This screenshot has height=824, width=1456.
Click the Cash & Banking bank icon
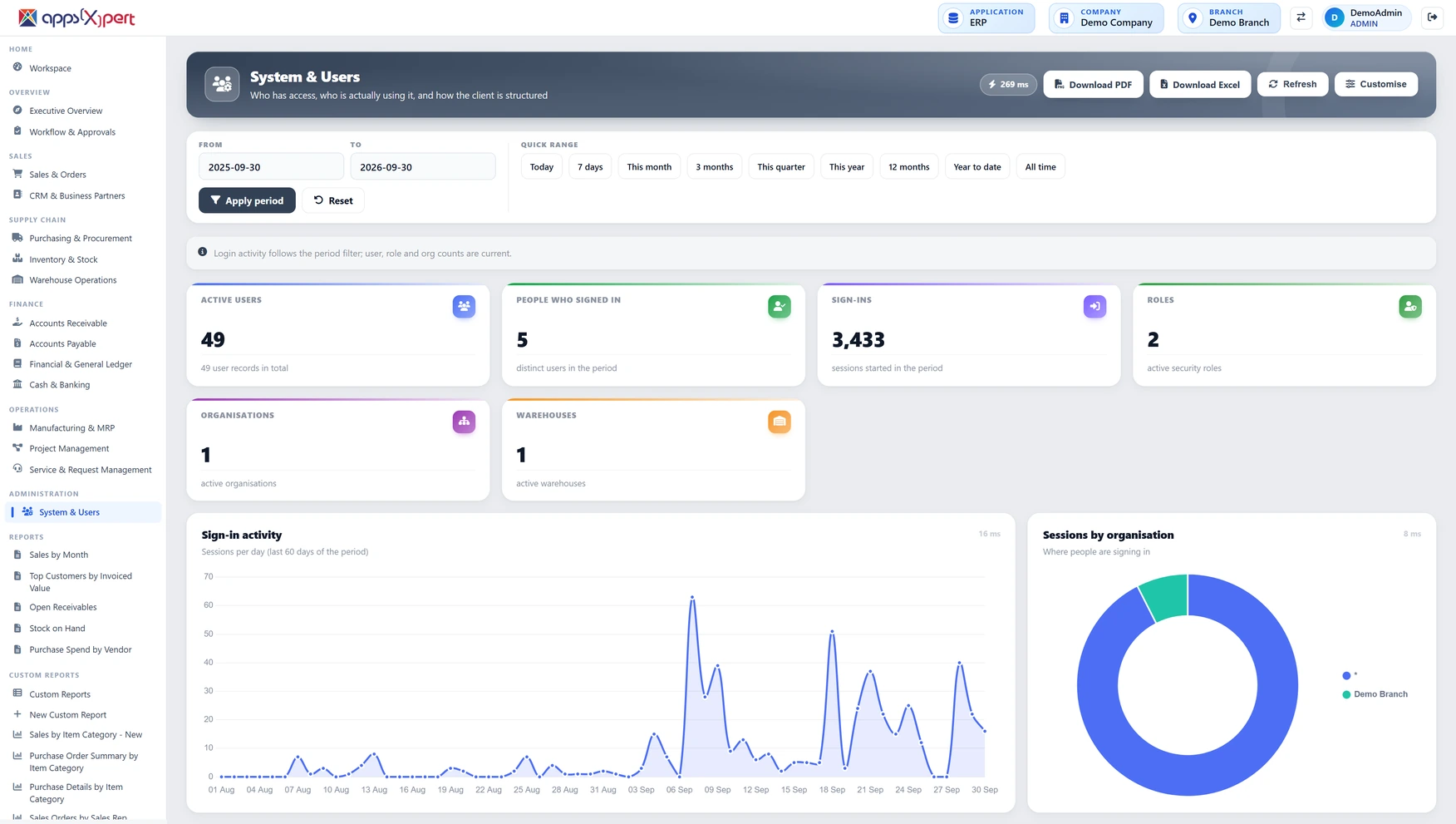pos(17,384)
